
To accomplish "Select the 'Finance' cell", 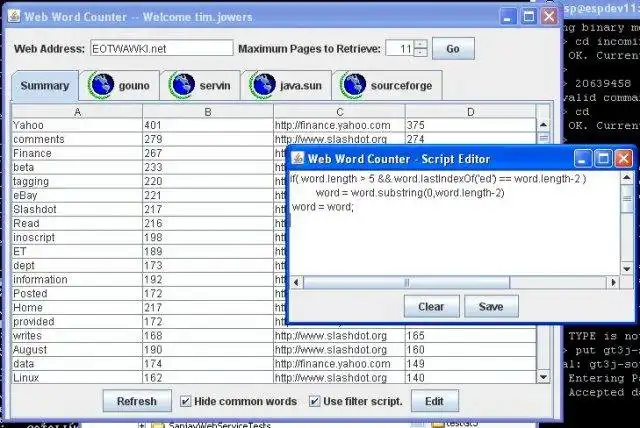I will [x=77, y=153].
